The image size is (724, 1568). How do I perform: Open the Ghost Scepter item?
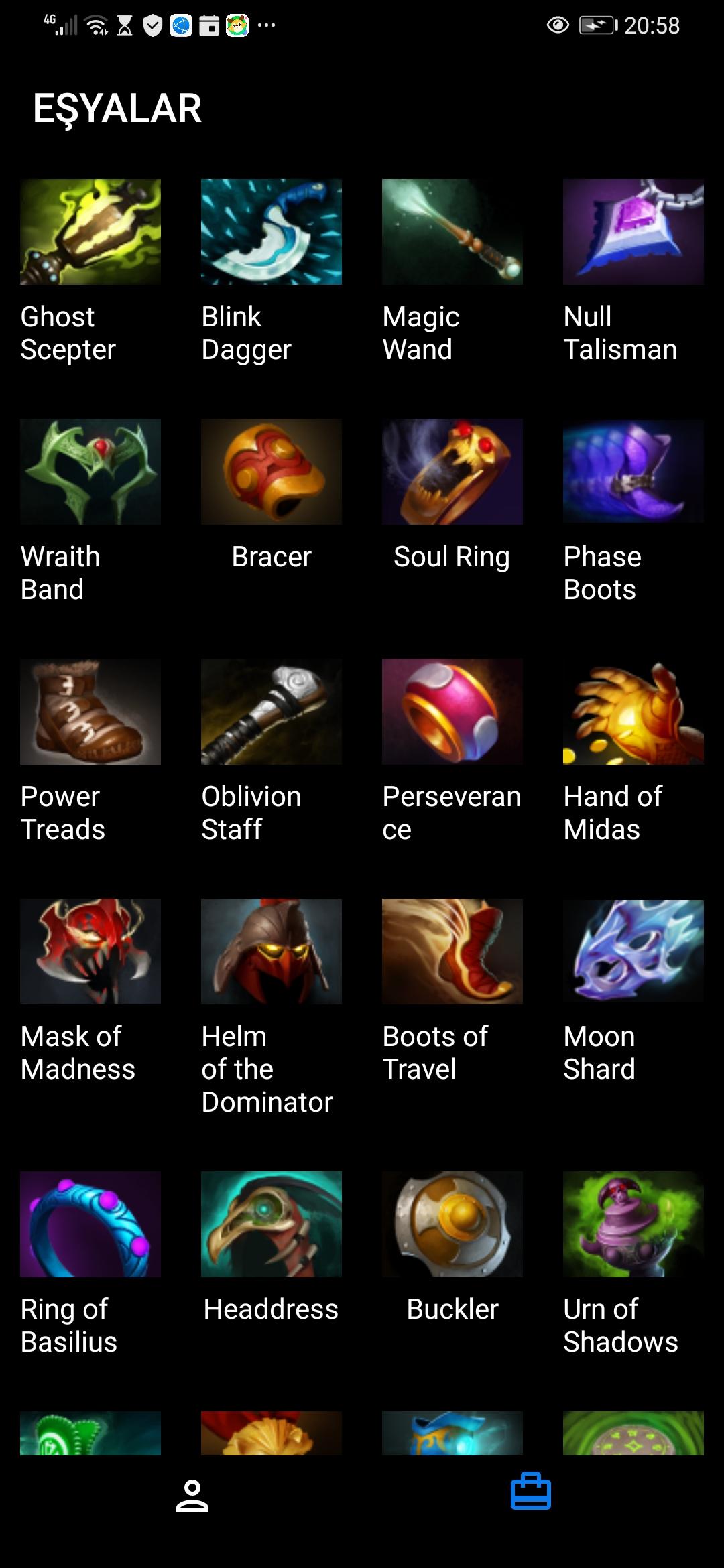coord(90,232)
